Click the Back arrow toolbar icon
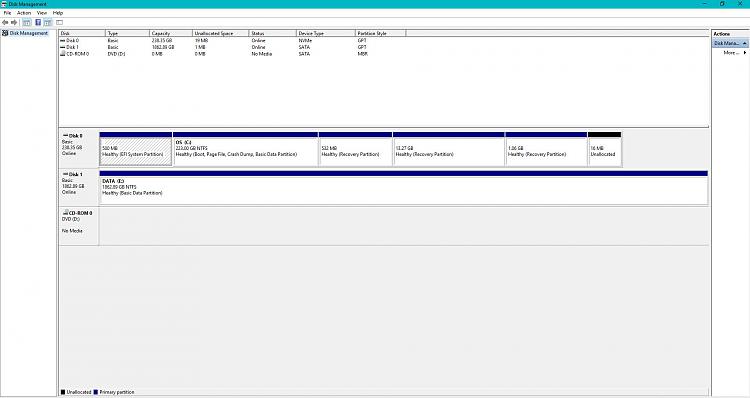Screen dimensions: 750x398 [x=5, y=22]
